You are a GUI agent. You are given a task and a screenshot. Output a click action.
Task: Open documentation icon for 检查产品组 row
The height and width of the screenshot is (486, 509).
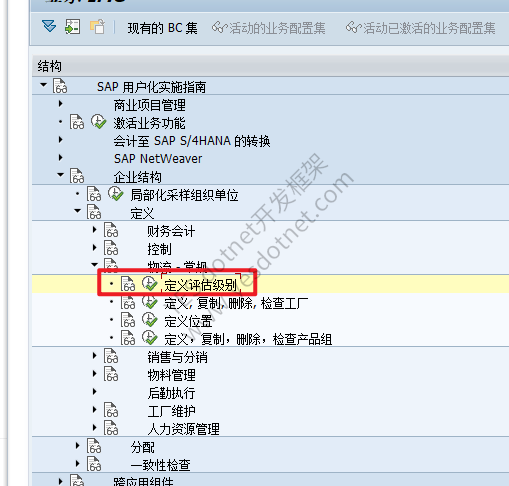pyautogui.click(x=128, y=338)
